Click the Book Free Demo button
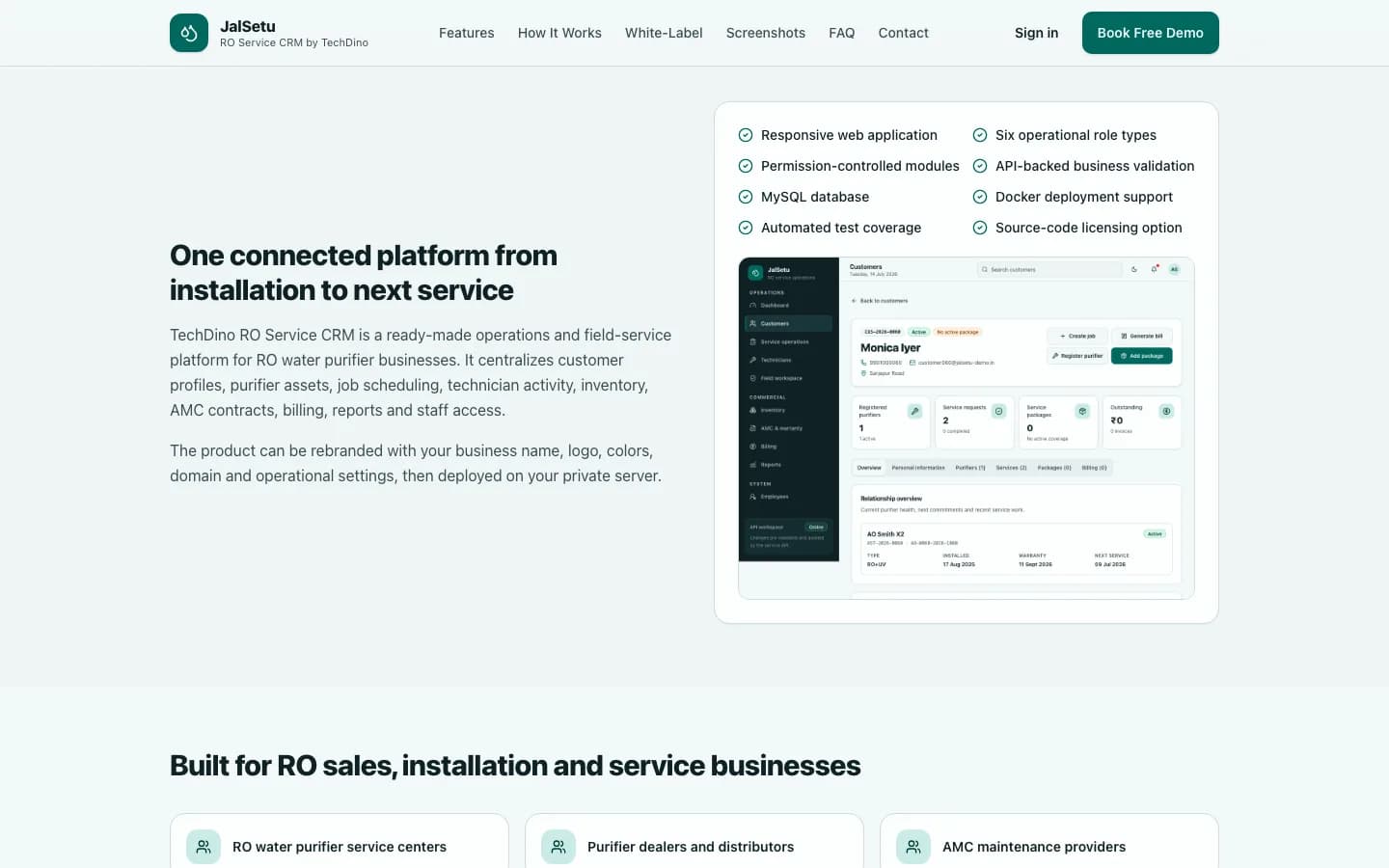 coord(1151,33)
